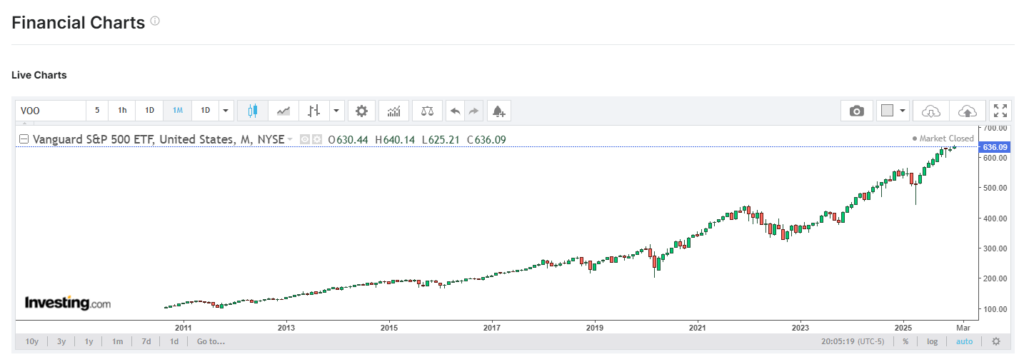Image resolution: width=1024 pixels, height=362 pixels.
Task: Open the layout square dropdown
Action: coord(893,110)
